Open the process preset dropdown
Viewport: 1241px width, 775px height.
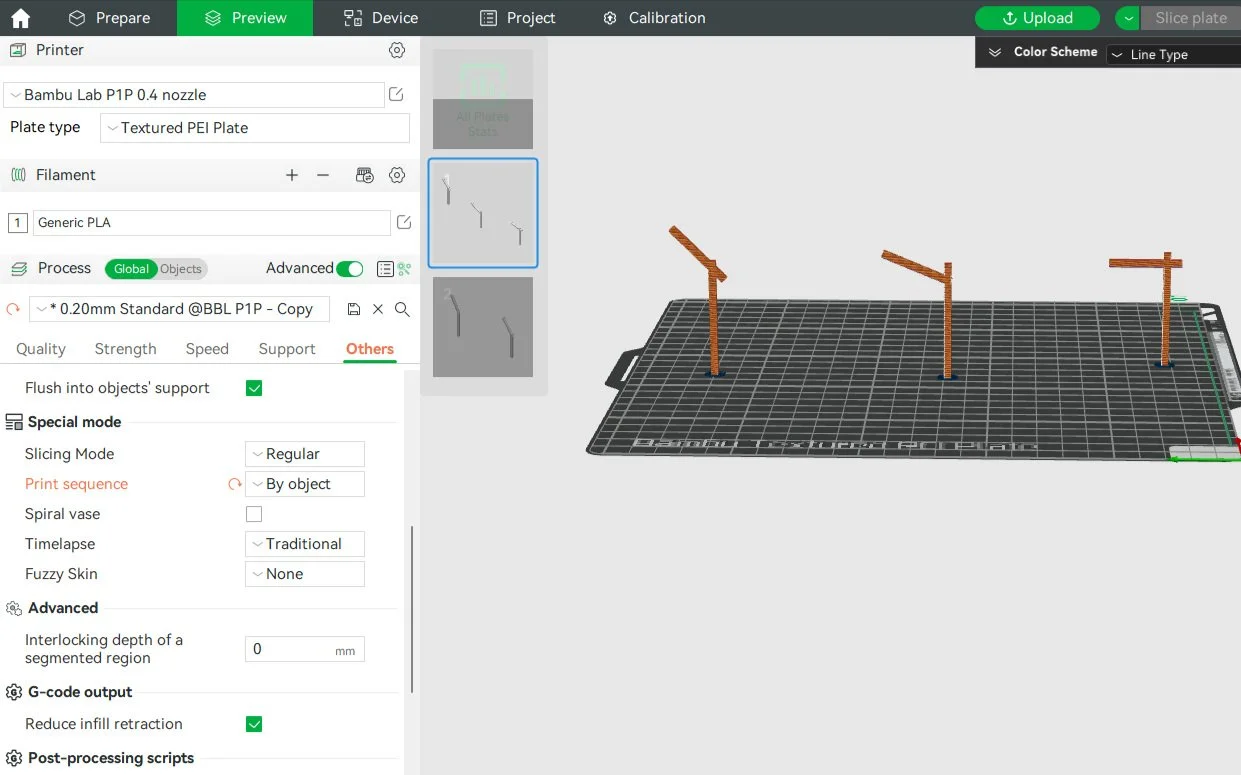click(179, 309)
